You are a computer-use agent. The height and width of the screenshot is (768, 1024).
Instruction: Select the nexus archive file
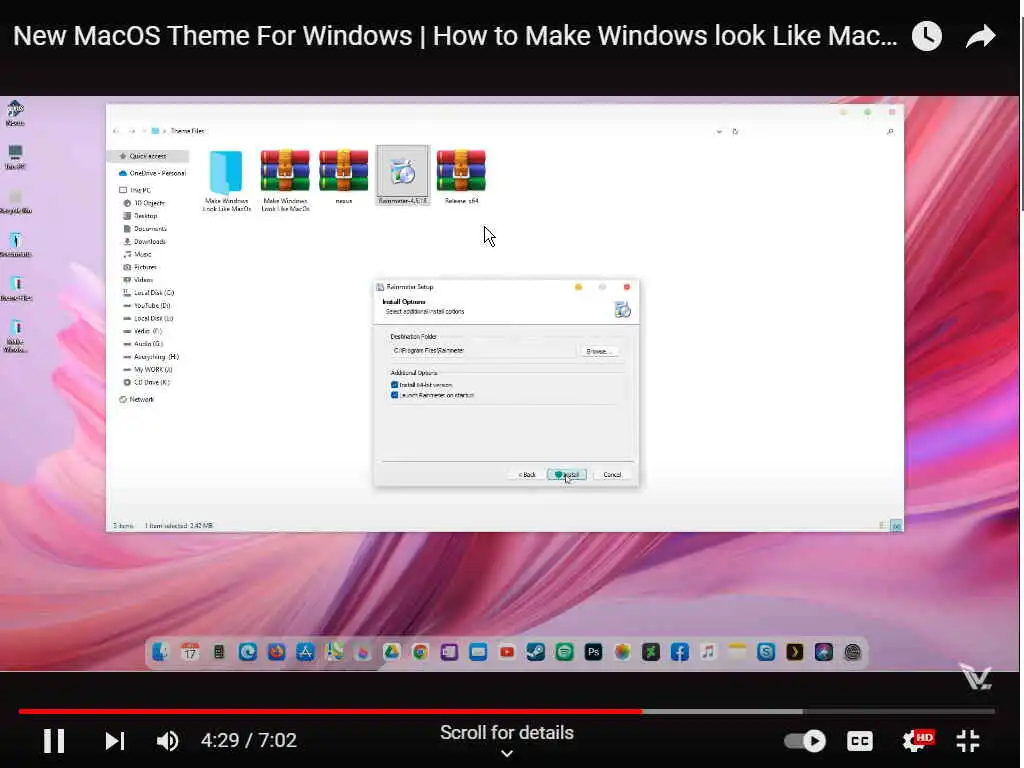click(x=344, y=176)
